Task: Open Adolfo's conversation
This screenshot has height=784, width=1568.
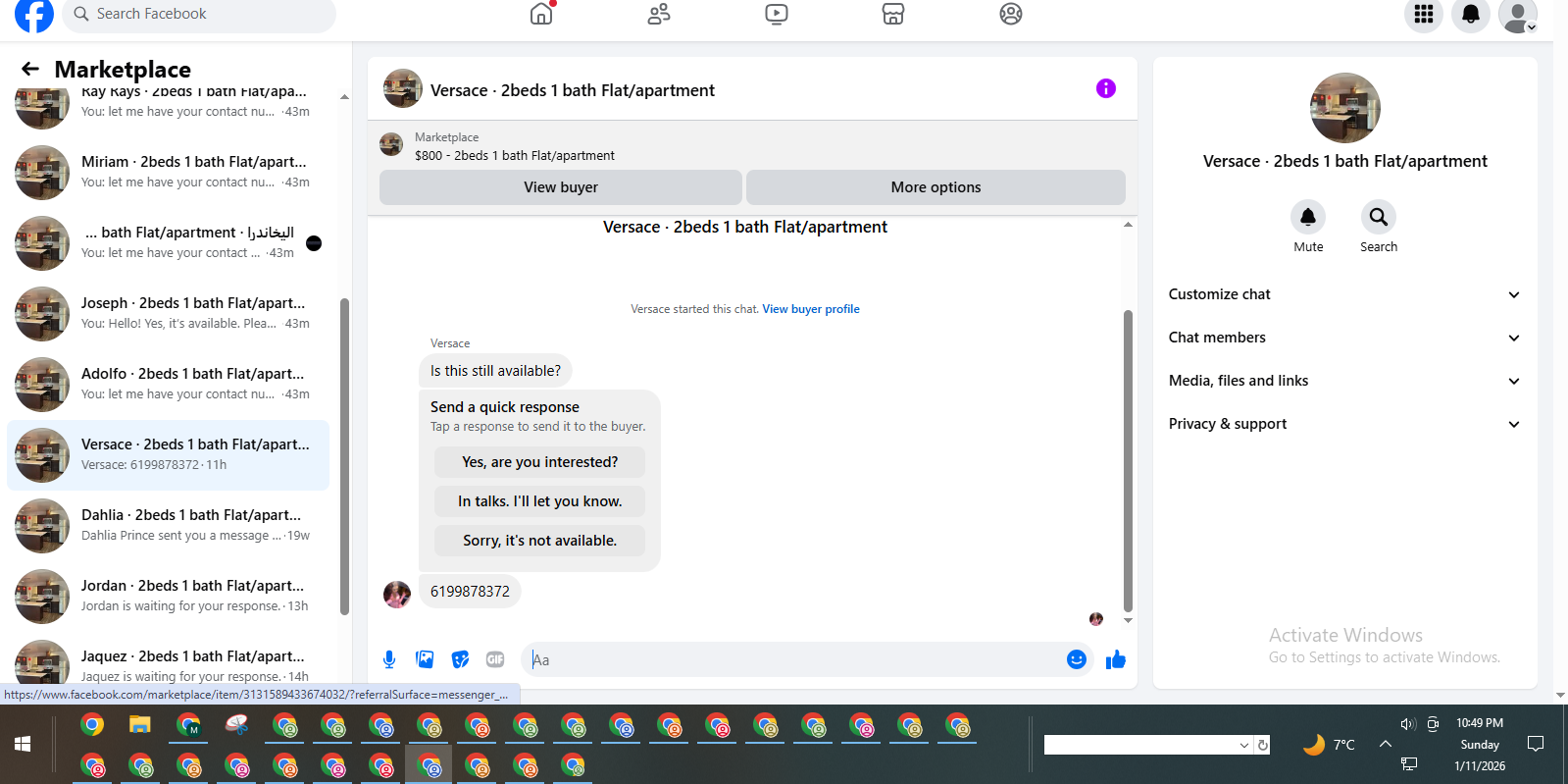Action: (169, 384)
